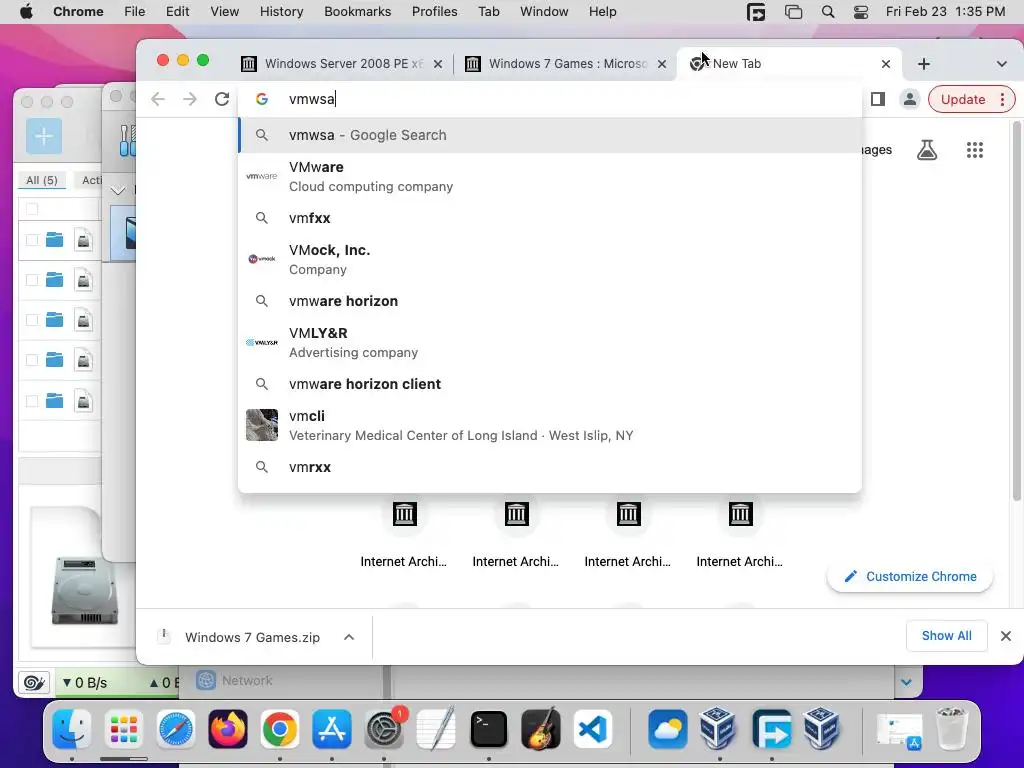Open Launchpad from the Dock

pyautogui.click(x=123, y=729)
